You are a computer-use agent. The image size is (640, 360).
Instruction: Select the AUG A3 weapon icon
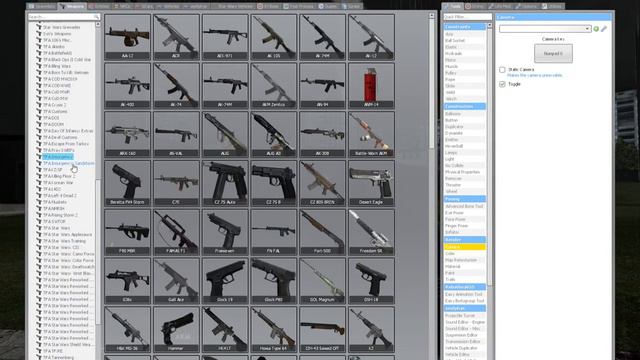tap(274, 135)
